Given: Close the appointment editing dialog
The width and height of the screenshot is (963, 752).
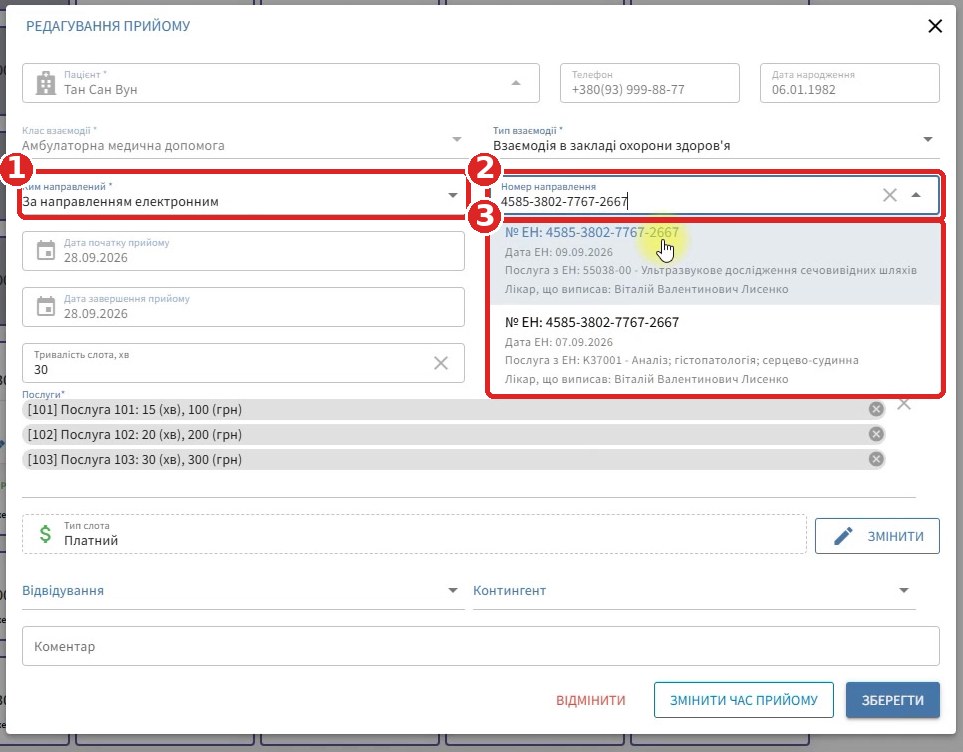Looking at the screenshot, I should [935, 26].
